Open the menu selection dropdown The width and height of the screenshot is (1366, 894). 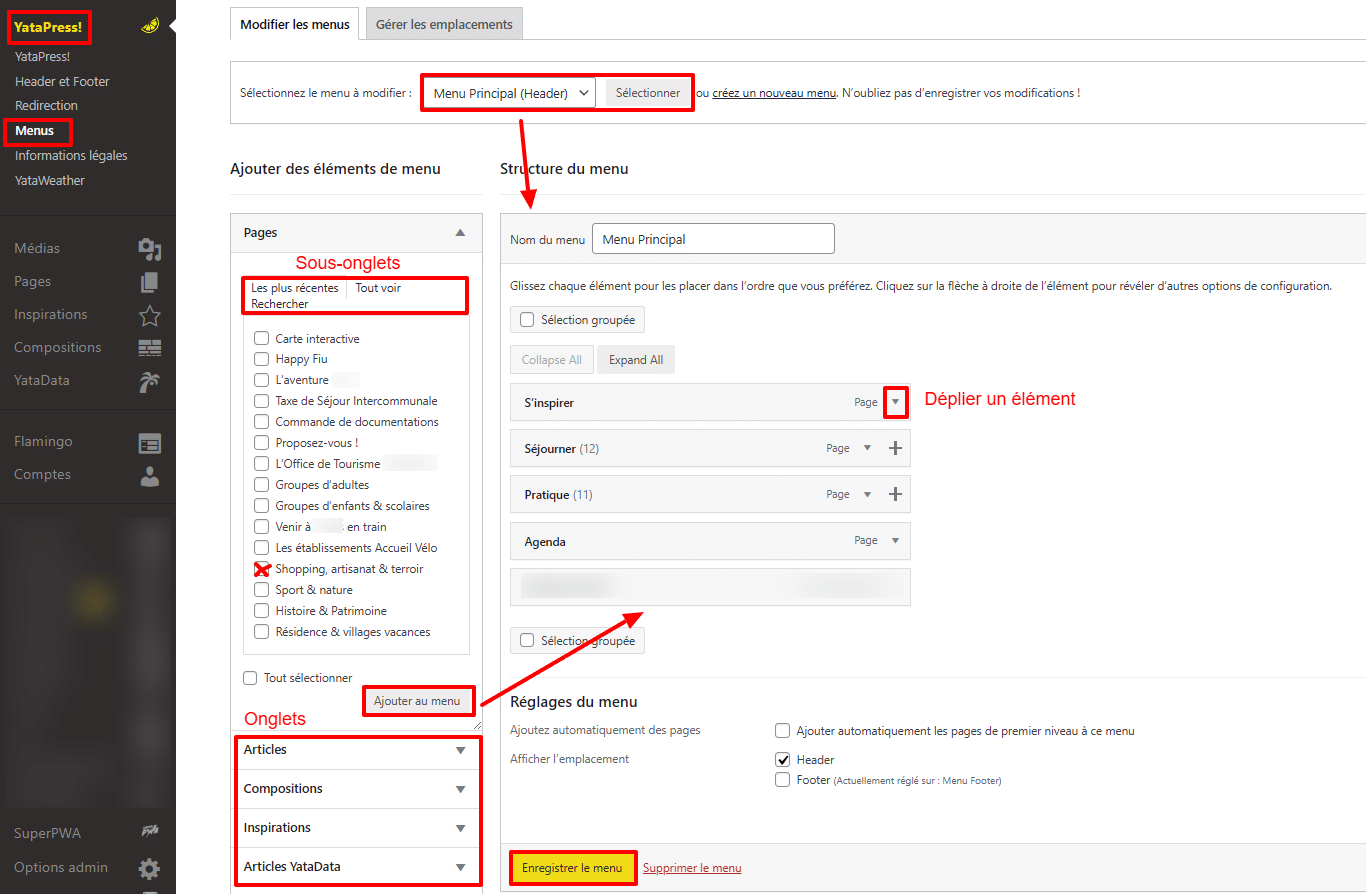pos(509,93)
